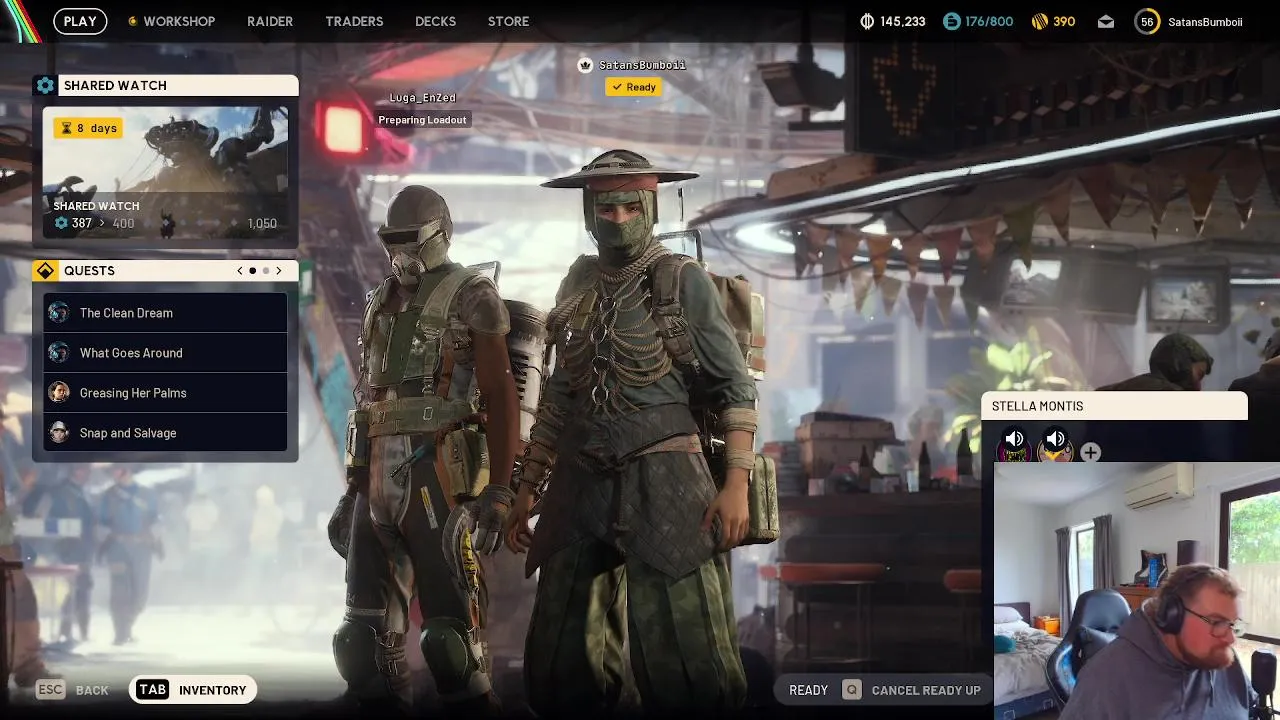1280x720 pixels.
Task: Click the webcam overlay video
Action: pyautogui.click(x=1137, y=591)
